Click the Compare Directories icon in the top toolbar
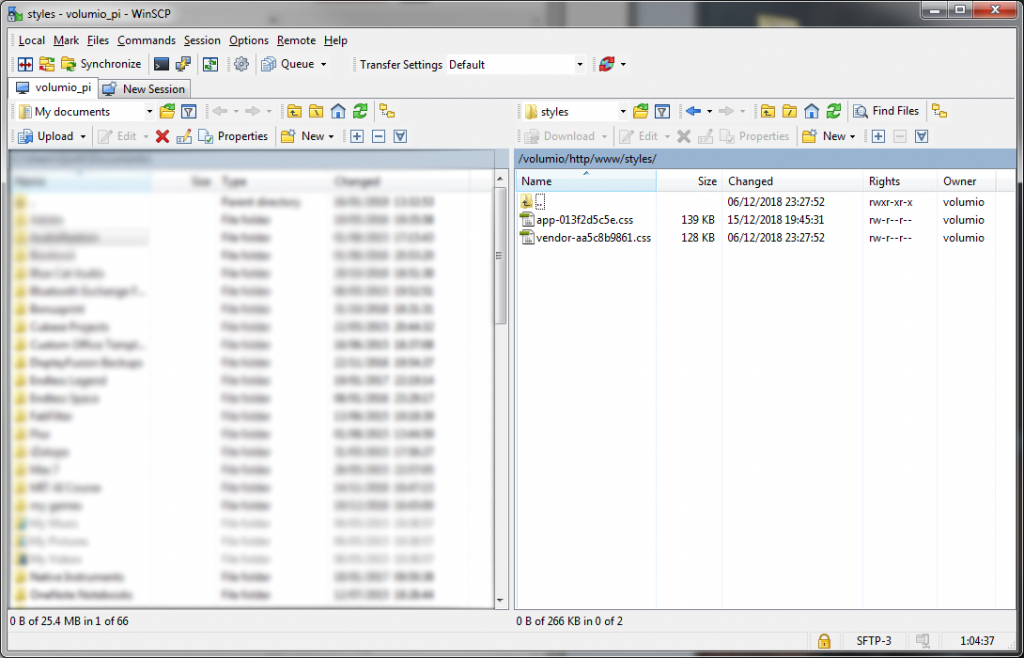This screenshot has width=1024, height=658. tap(25, 64)
